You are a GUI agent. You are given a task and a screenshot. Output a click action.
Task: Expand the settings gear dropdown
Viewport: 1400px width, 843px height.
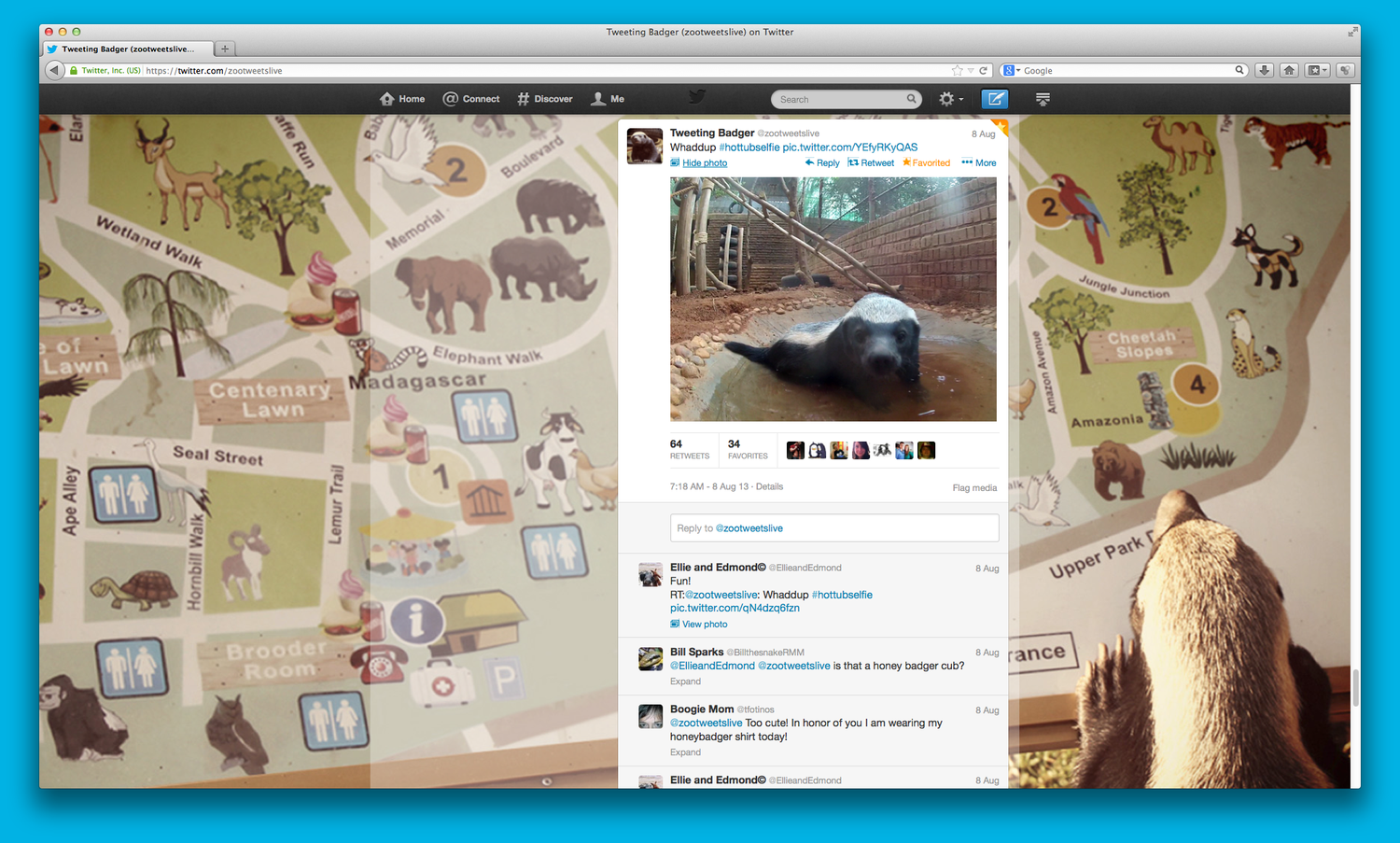point(951,99)
